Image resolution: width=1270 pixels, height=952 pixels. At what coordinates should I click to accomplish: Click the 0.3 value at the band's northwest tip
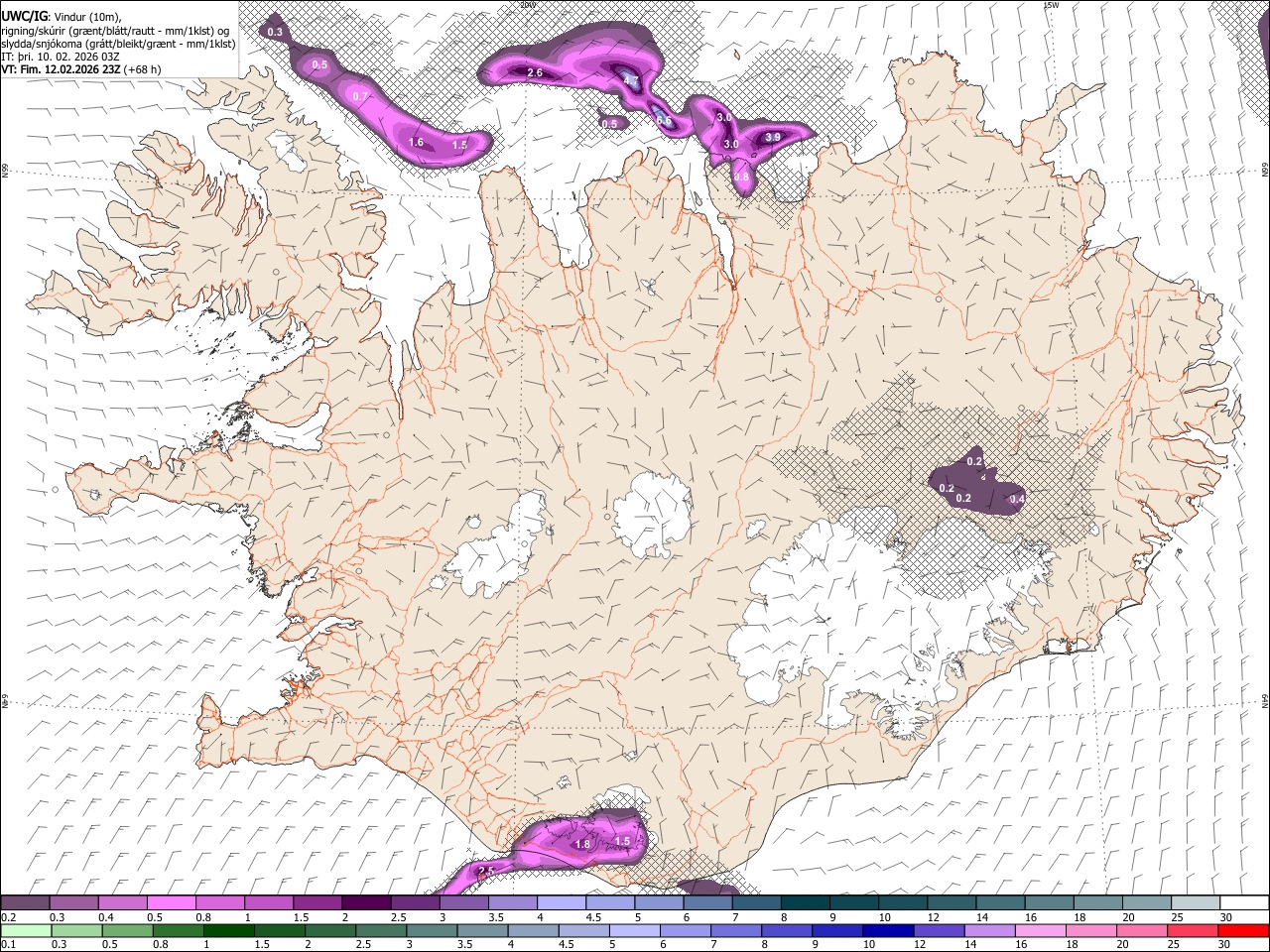(x=276, y=33)
